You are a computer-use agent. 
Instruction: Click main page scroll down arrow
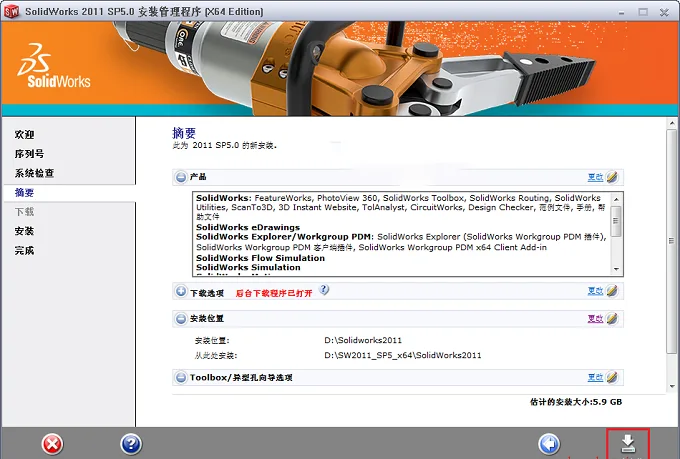(x=672, y=386)
